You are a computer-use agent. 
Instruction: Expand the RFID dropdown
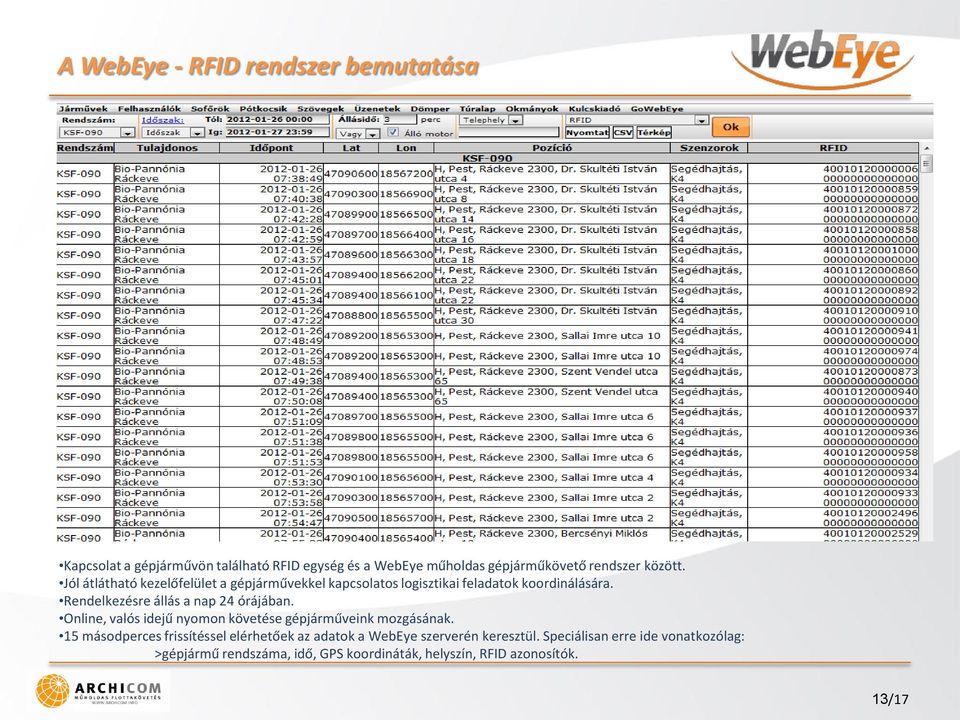[x=701, y=121]
